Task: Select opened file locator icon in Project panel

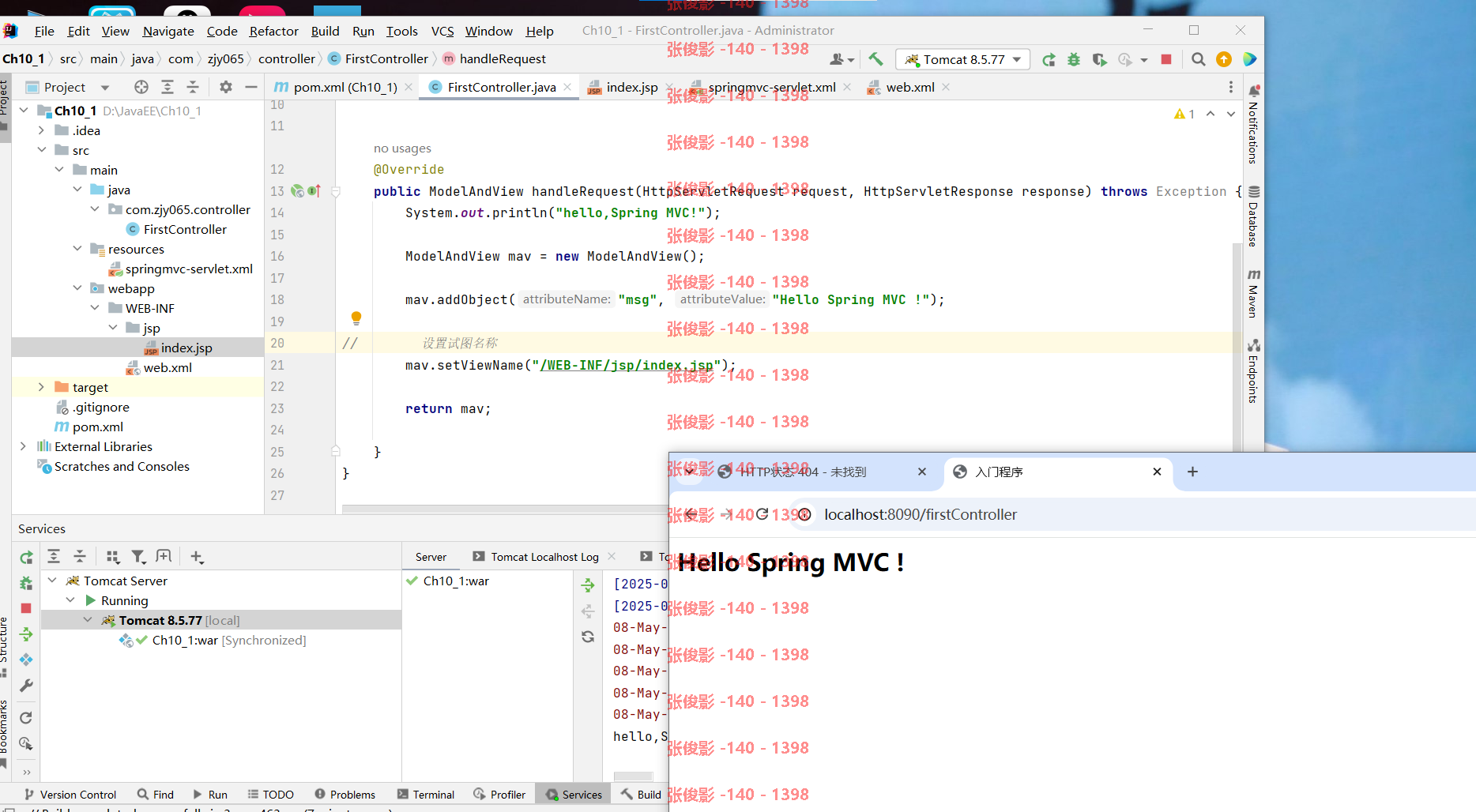Action: coord(141,87)
